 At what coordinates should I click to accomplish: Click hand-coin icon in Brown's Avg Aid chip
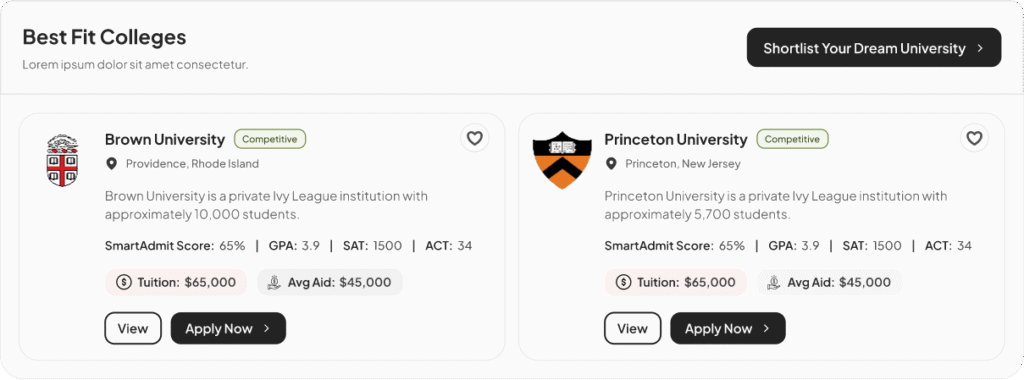coord(274,283)
